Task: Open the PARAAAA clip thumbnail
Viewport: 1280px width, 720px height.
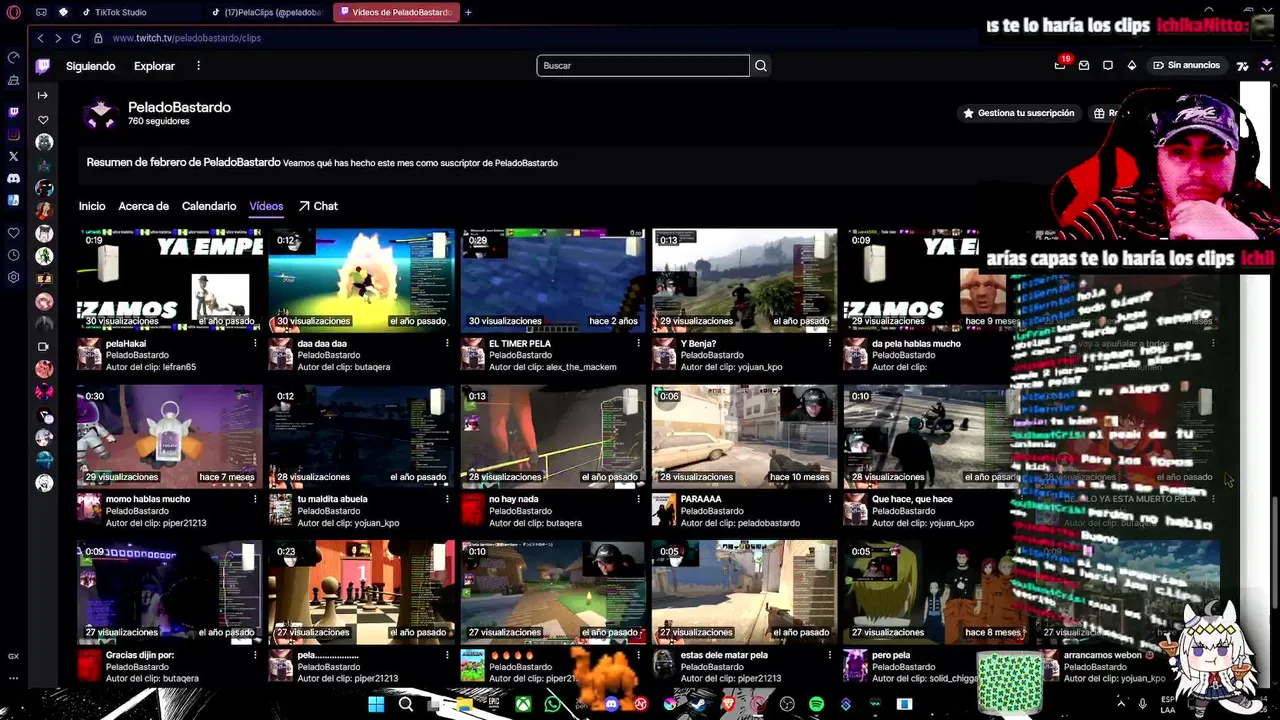Action: [745, 436]
